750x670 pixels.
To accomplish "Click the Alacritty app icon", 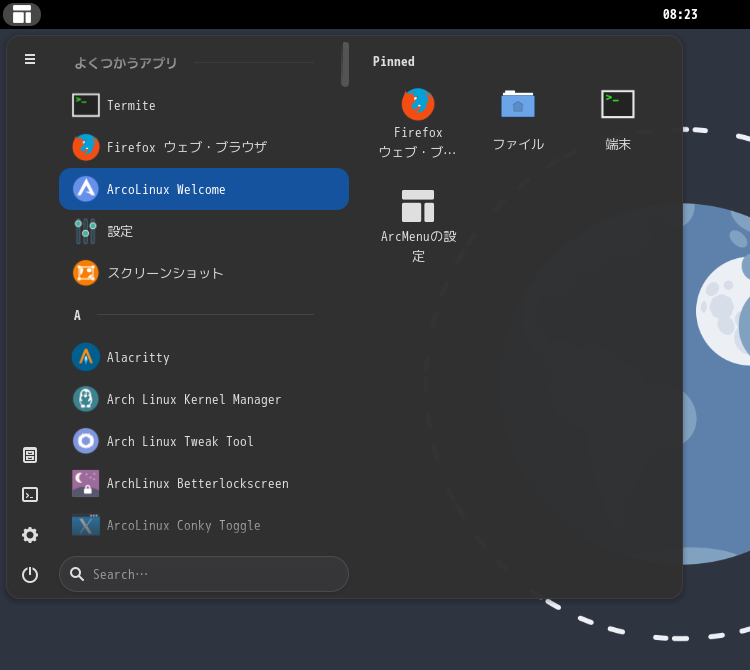I will pos(86,357).
